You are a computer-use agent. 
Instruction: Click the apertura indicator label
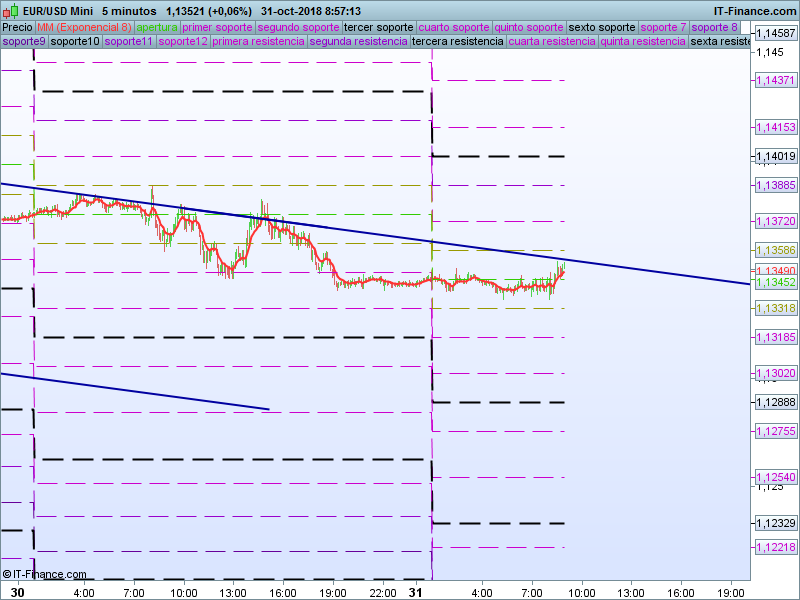157,27
